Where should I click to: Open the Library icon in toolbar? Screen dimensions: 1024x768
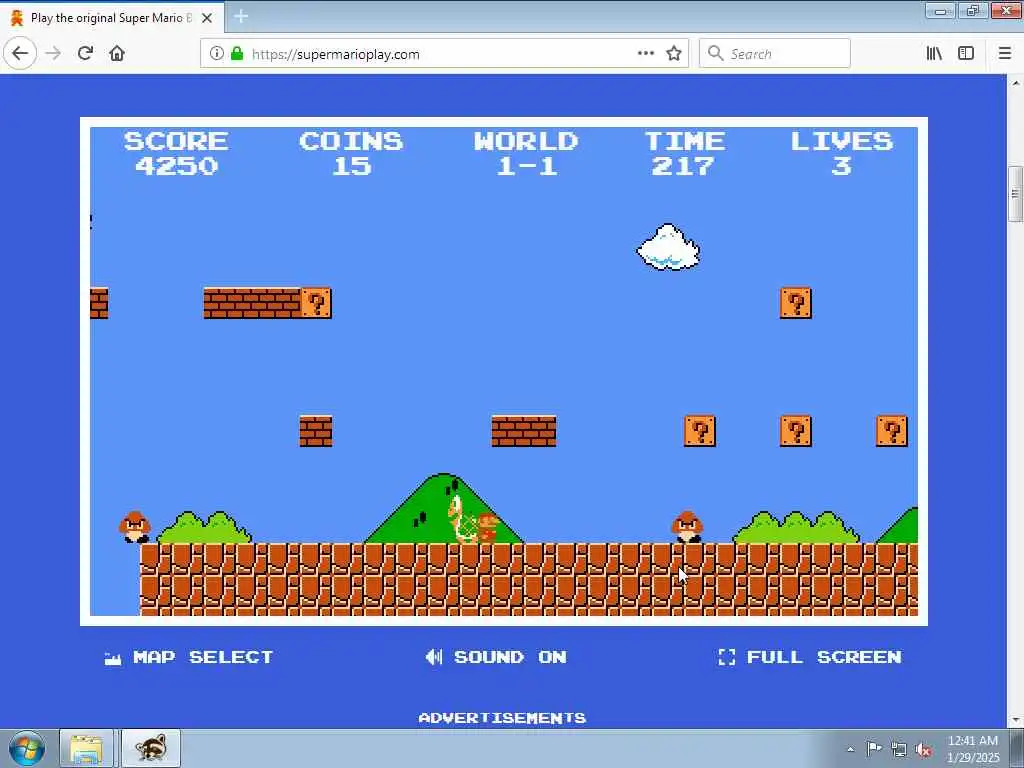click(x=934, y=54)
